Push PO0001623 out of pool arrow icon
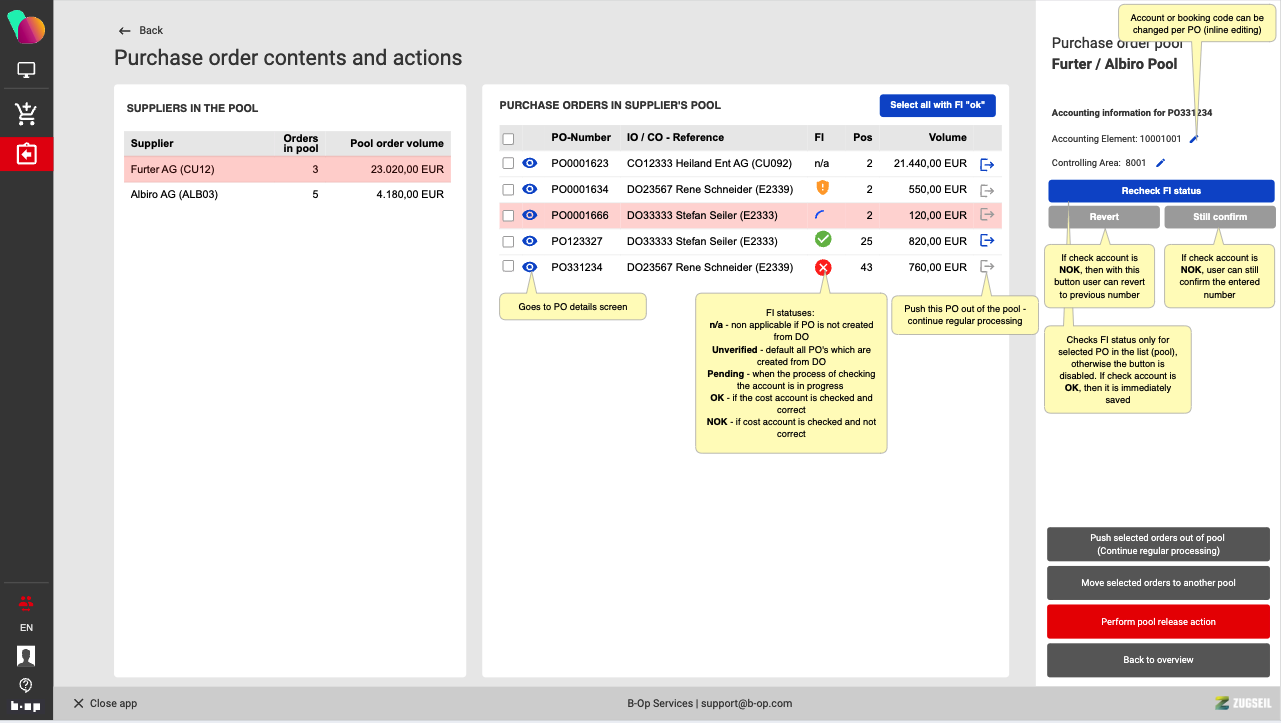Screen dimensions: 1281x723 987,164
